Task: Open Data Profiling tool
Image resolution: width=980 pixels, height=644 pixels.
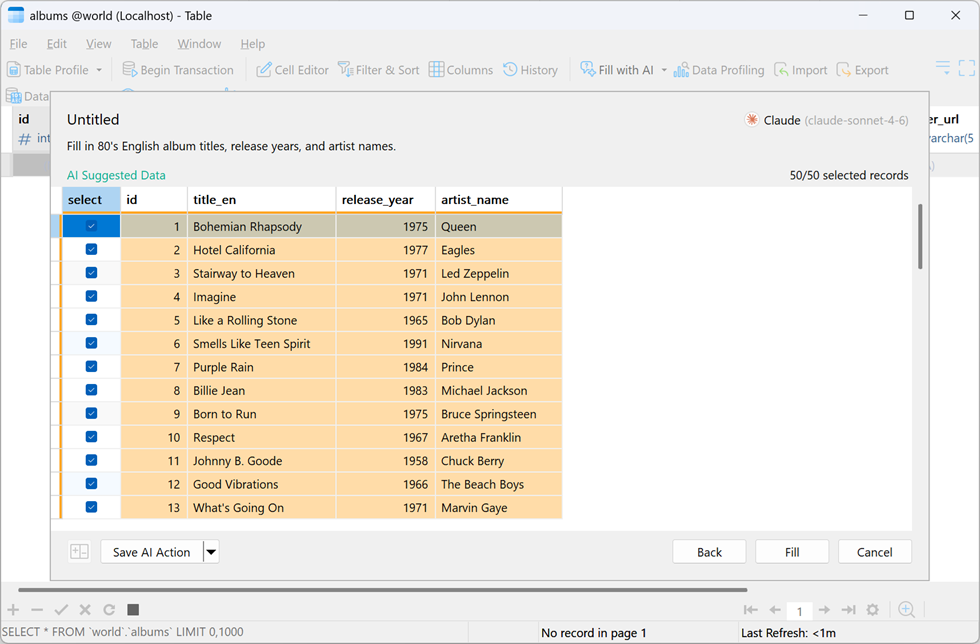Action: coord(719,70)
